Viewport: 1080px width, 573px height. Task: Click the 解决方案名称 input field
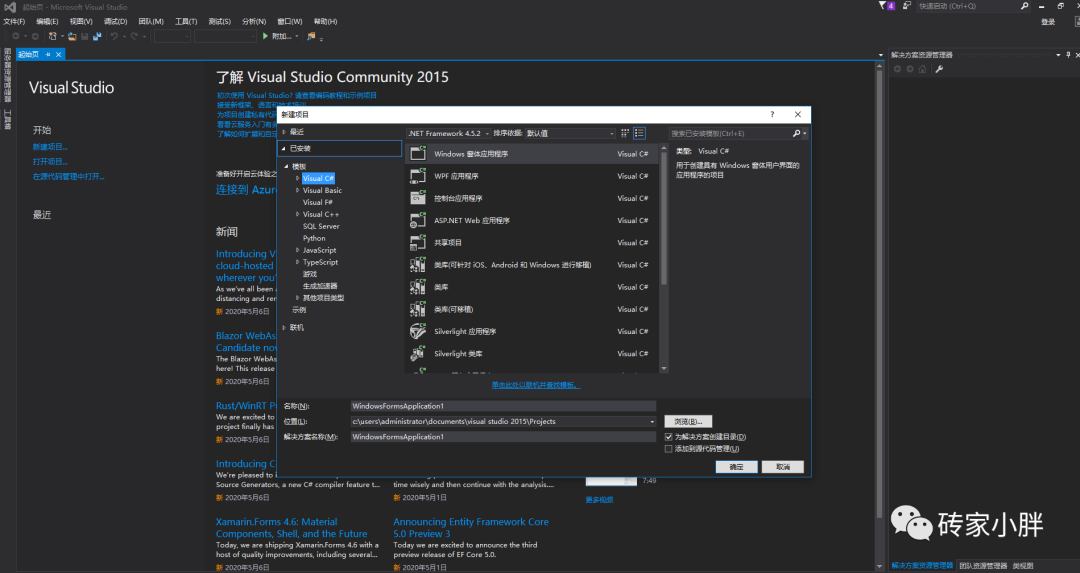tap(503, 437)
